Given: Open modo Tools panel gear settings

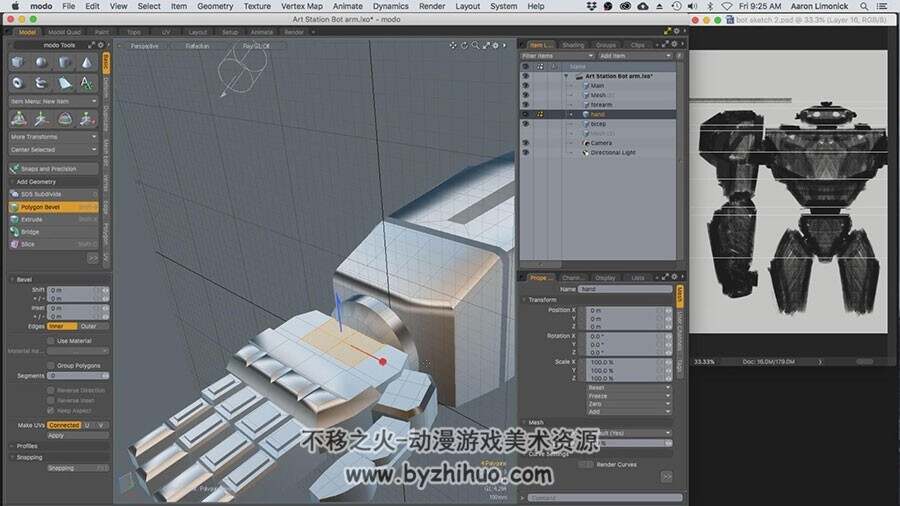Looking at the screenshot, I should tap(100, 45).
